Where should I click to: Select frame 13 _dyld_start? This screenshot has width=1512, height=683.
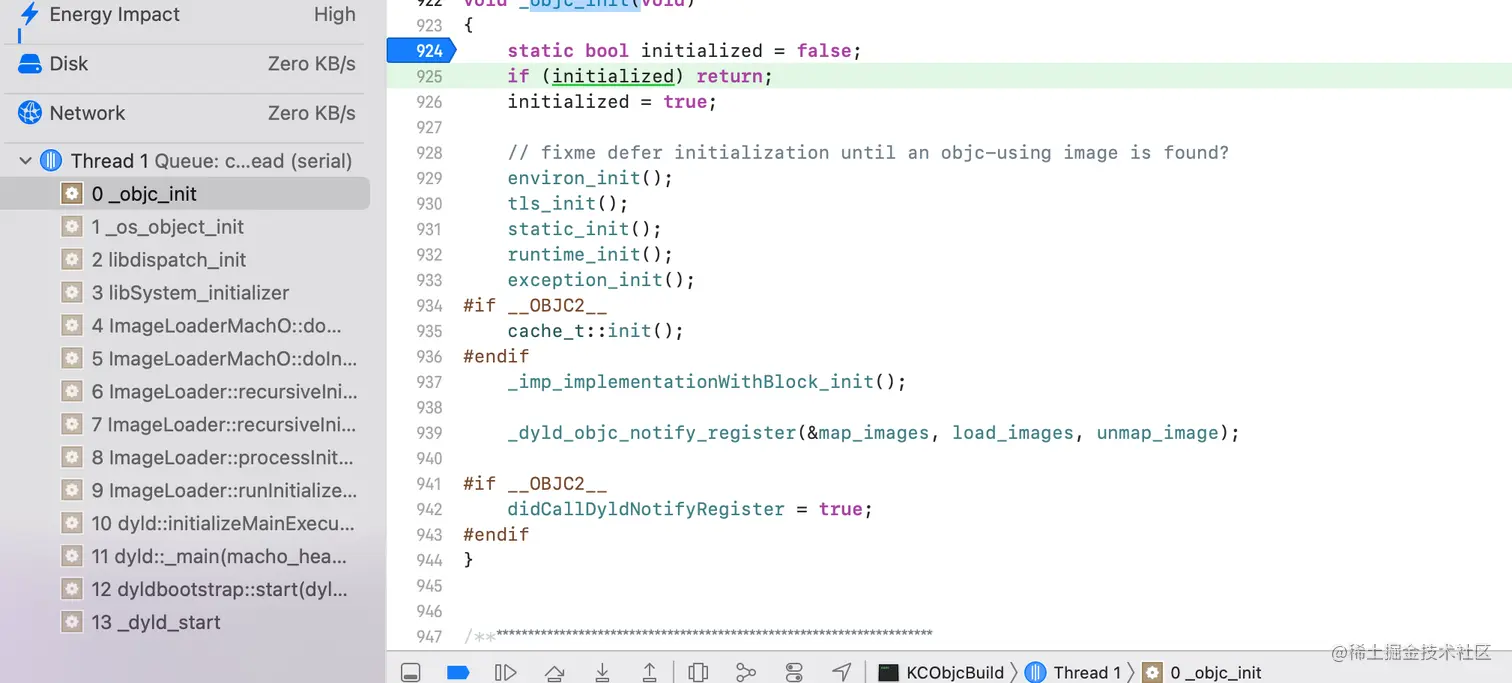pyautogui.click(x=185, y=622)
